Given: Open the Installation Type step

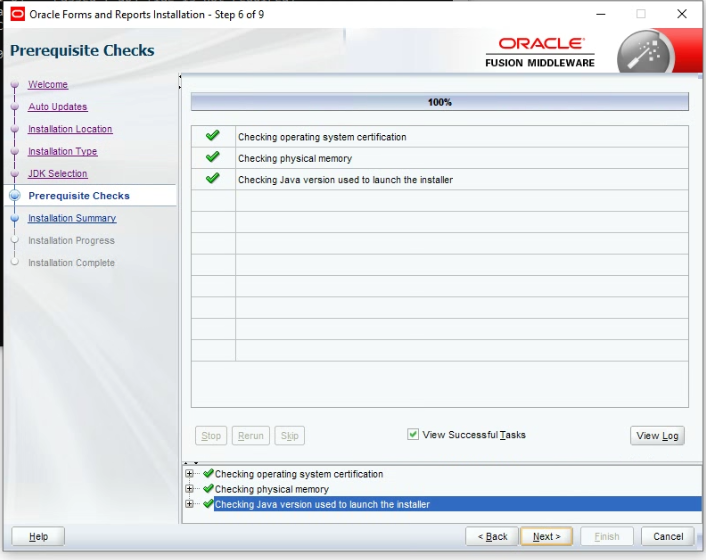Looking at the screenshot, I should point(63,151).
